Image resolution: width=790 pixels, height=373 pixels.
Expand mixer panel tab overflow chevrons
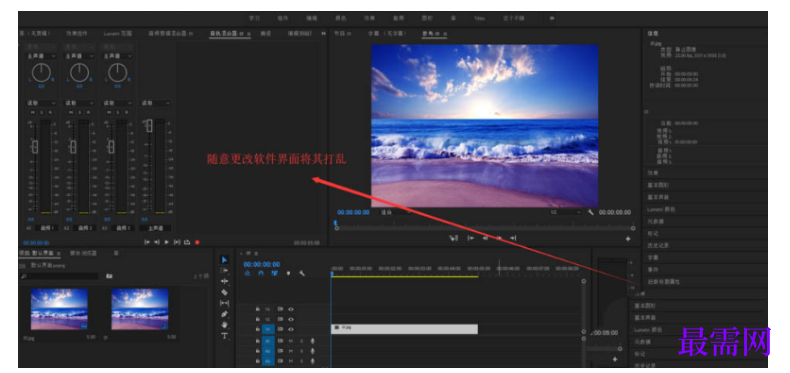coord(323,34)
